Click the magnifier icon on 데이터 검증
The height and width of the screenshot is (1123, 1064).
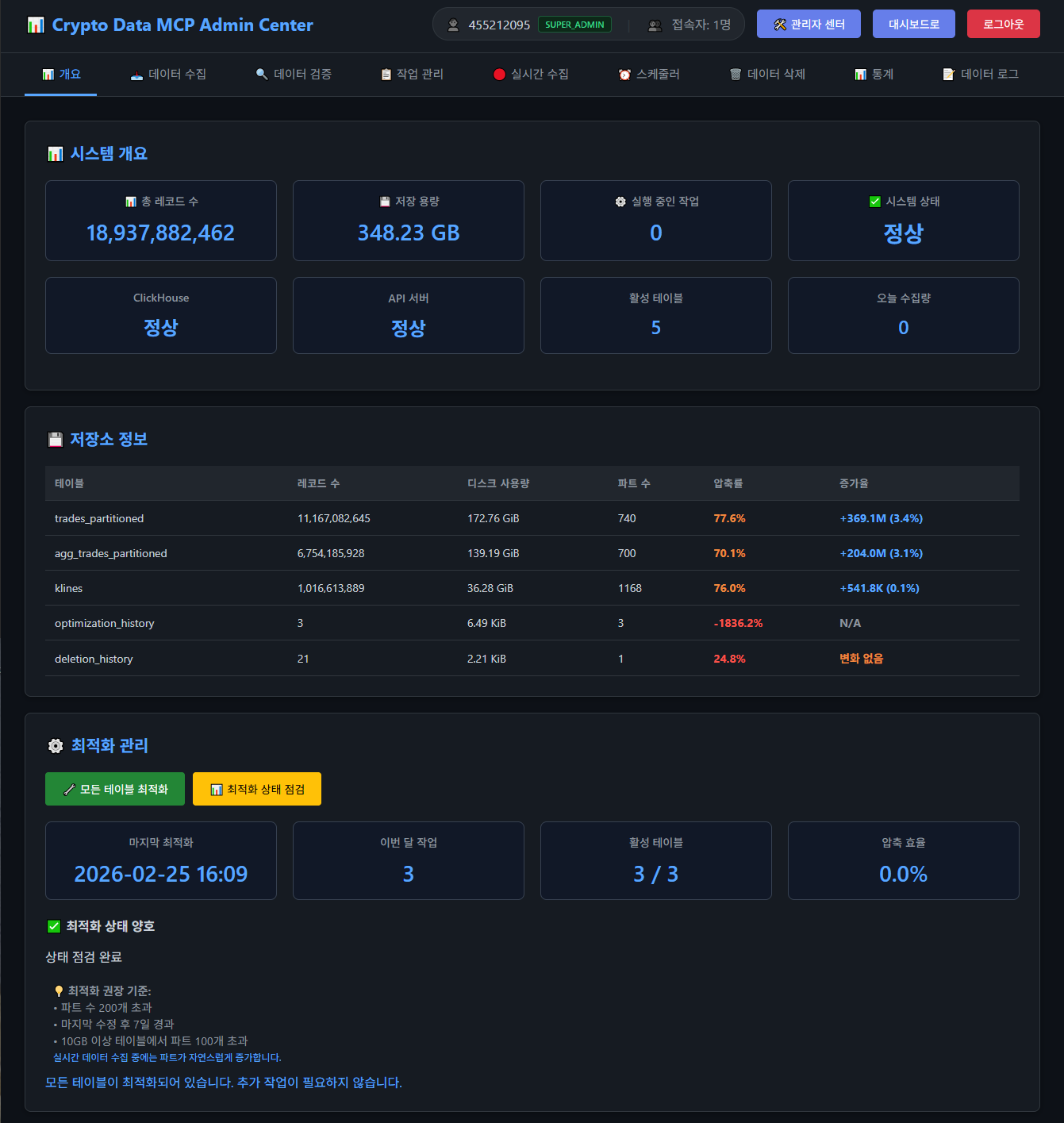point(262,75)
